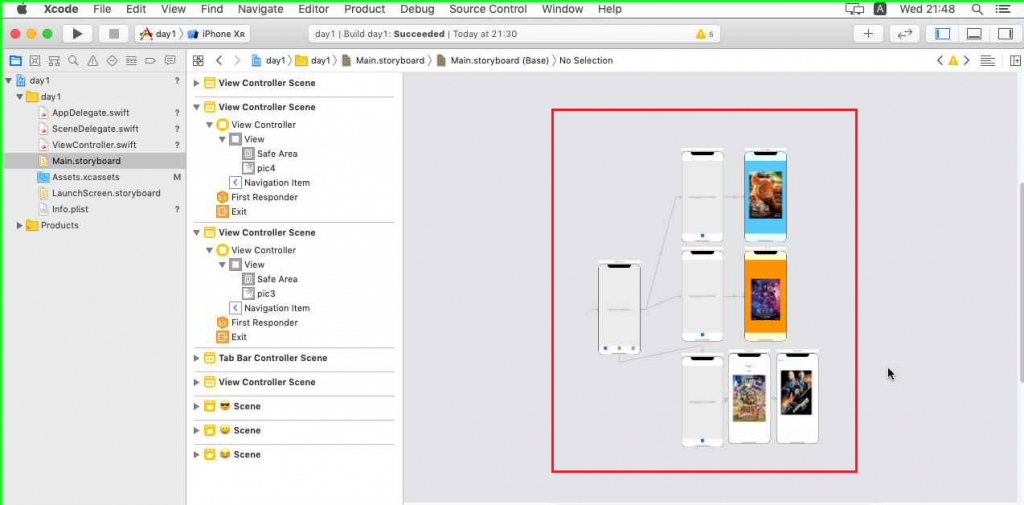The image size is (1024, 505).
Task: Open the find navigator magnifier icon
Action: tap(73, 61)
